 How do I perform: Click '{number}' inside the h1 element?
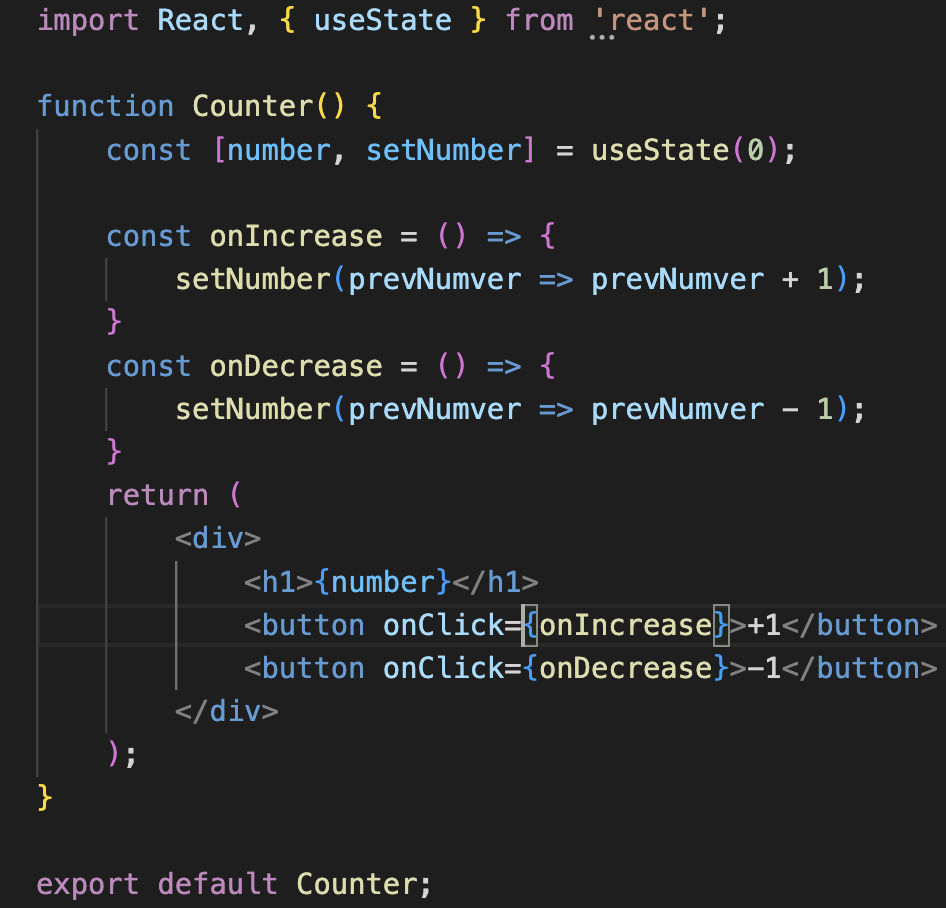pos(383,582)
